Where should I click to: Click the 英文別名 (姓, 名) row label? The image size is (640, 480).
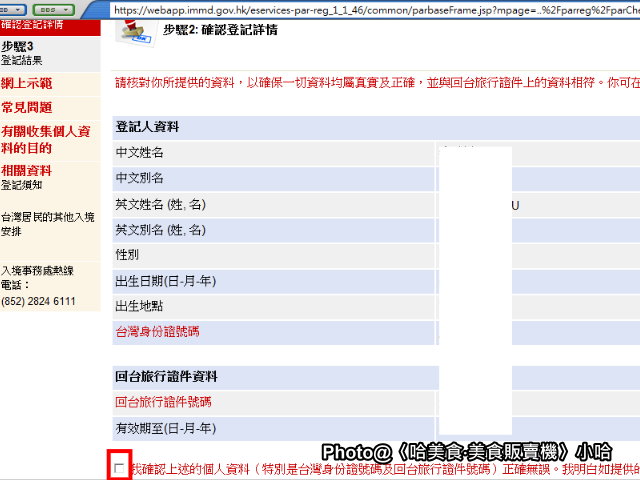tap(161, 230)
